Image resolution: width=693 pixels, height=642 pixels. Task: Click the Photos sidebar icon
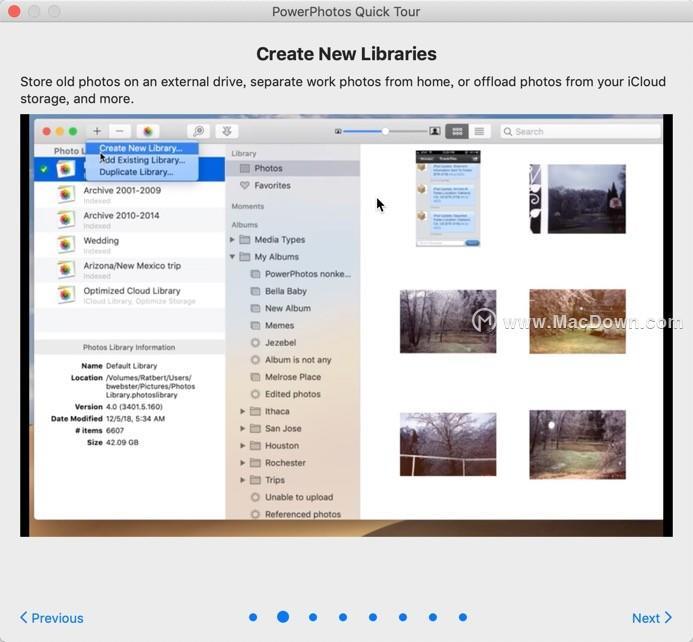point(244,168)
